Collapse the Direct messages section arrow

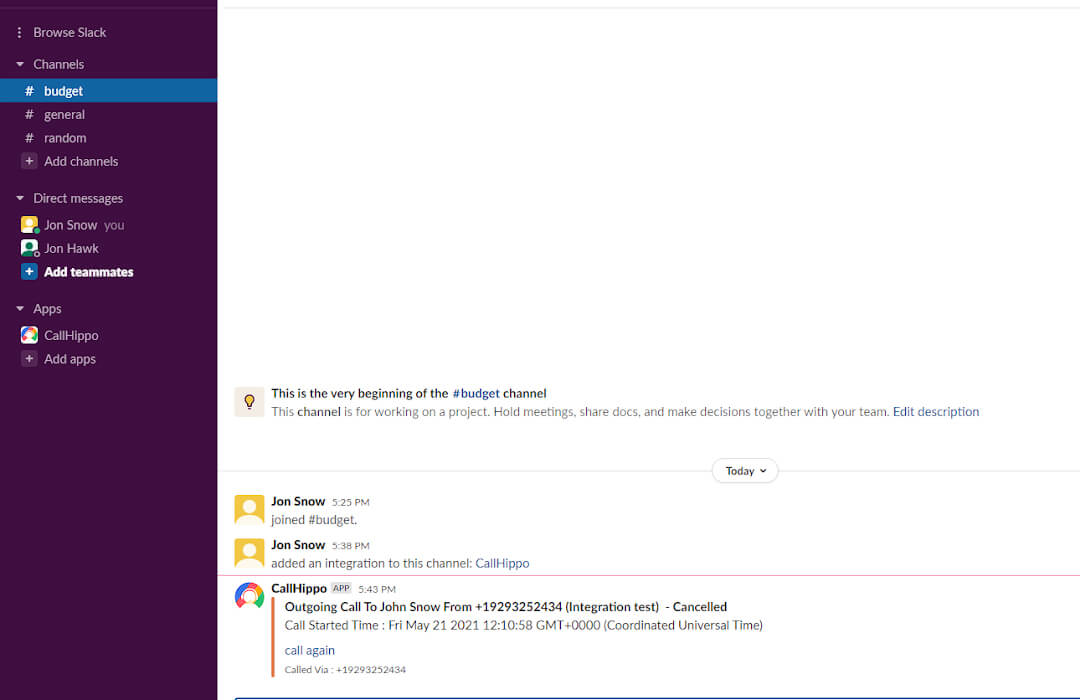[x=20, y=198]
